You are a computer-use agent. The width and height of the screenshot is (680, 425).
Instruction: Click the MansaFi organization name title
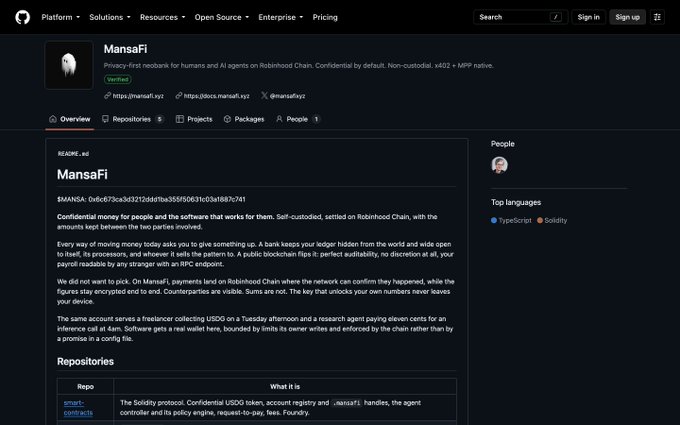click(x=125, y=49)
